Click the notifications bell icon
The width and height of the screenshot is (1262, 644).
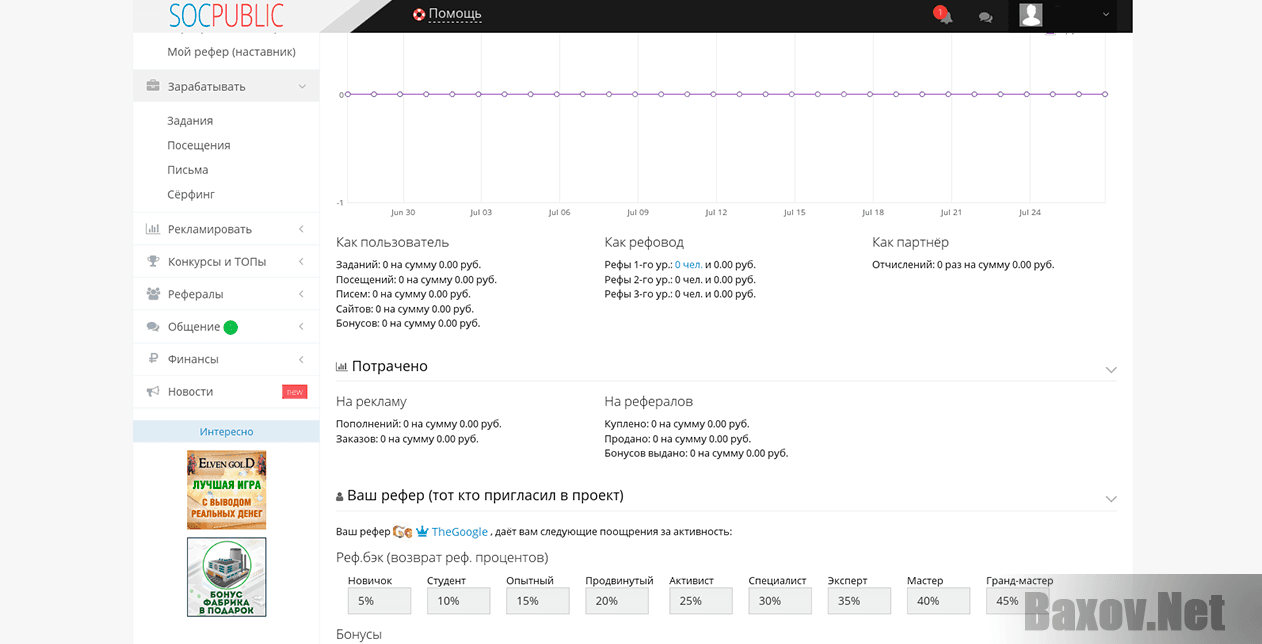tap(944, 16)
